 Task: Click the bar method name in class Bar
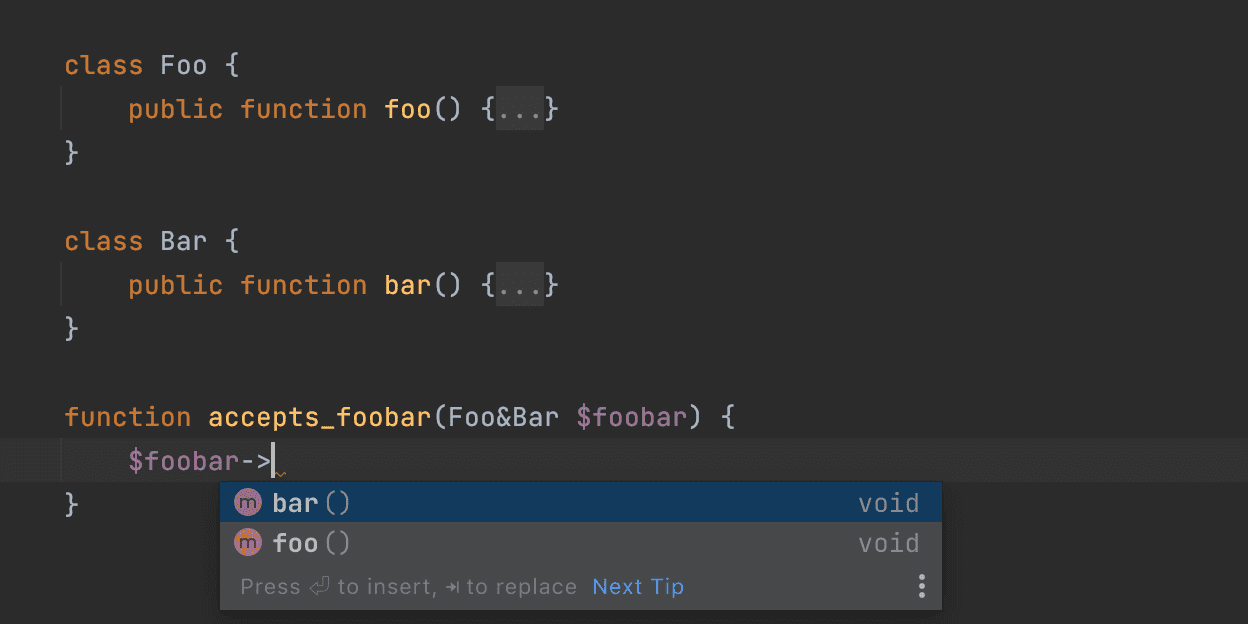pos(408,285)
